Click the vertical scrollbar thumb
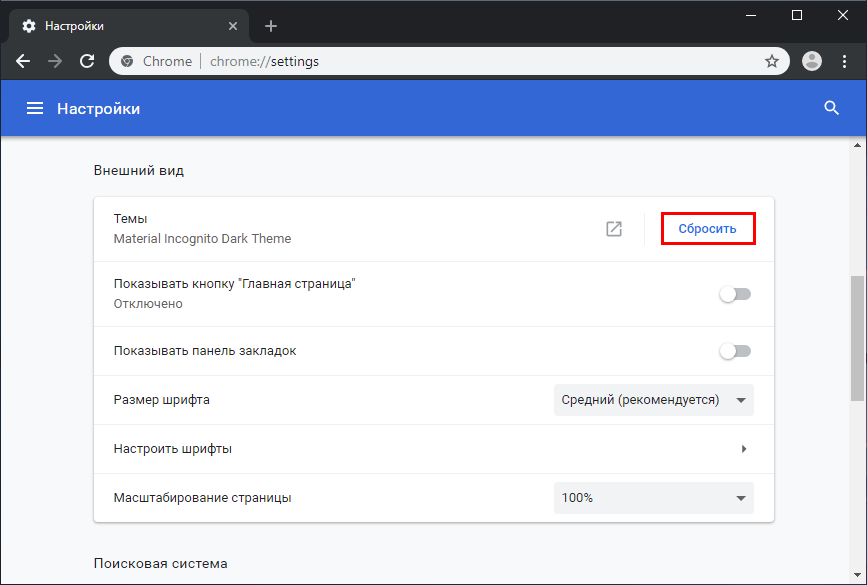The width and height of the screenshot is (867, 585). click(857, 338)
